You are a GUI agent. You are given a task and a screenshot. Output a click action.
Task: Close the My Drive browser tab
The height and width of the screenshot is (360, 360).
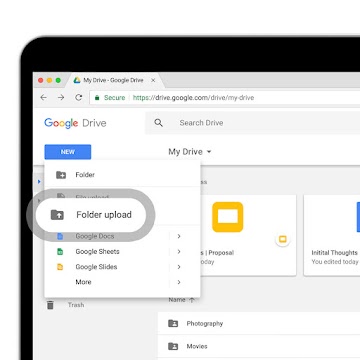coord(153,80)
